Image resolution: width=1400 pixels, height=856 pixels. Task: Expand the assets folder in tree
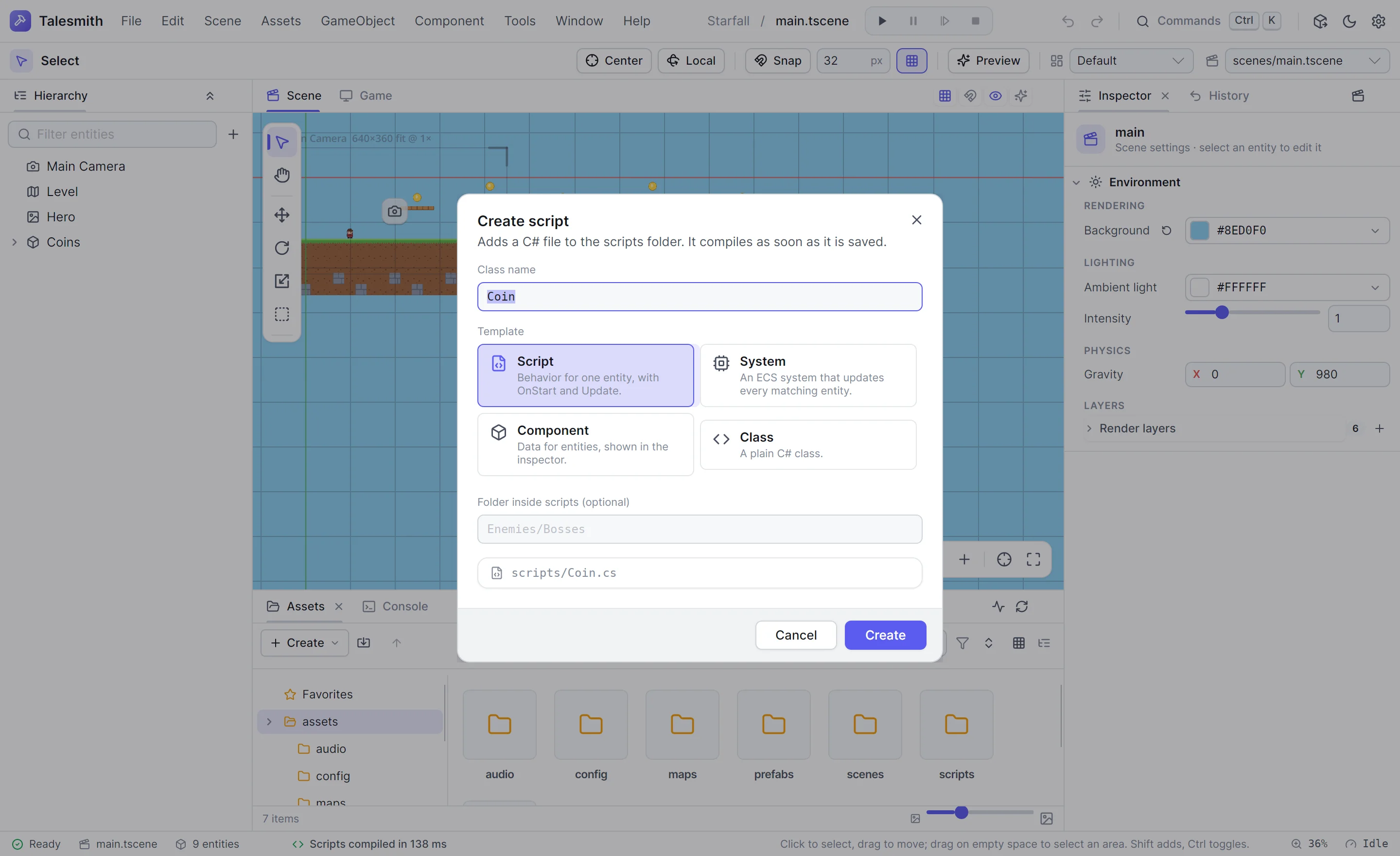tap(269, 722)
